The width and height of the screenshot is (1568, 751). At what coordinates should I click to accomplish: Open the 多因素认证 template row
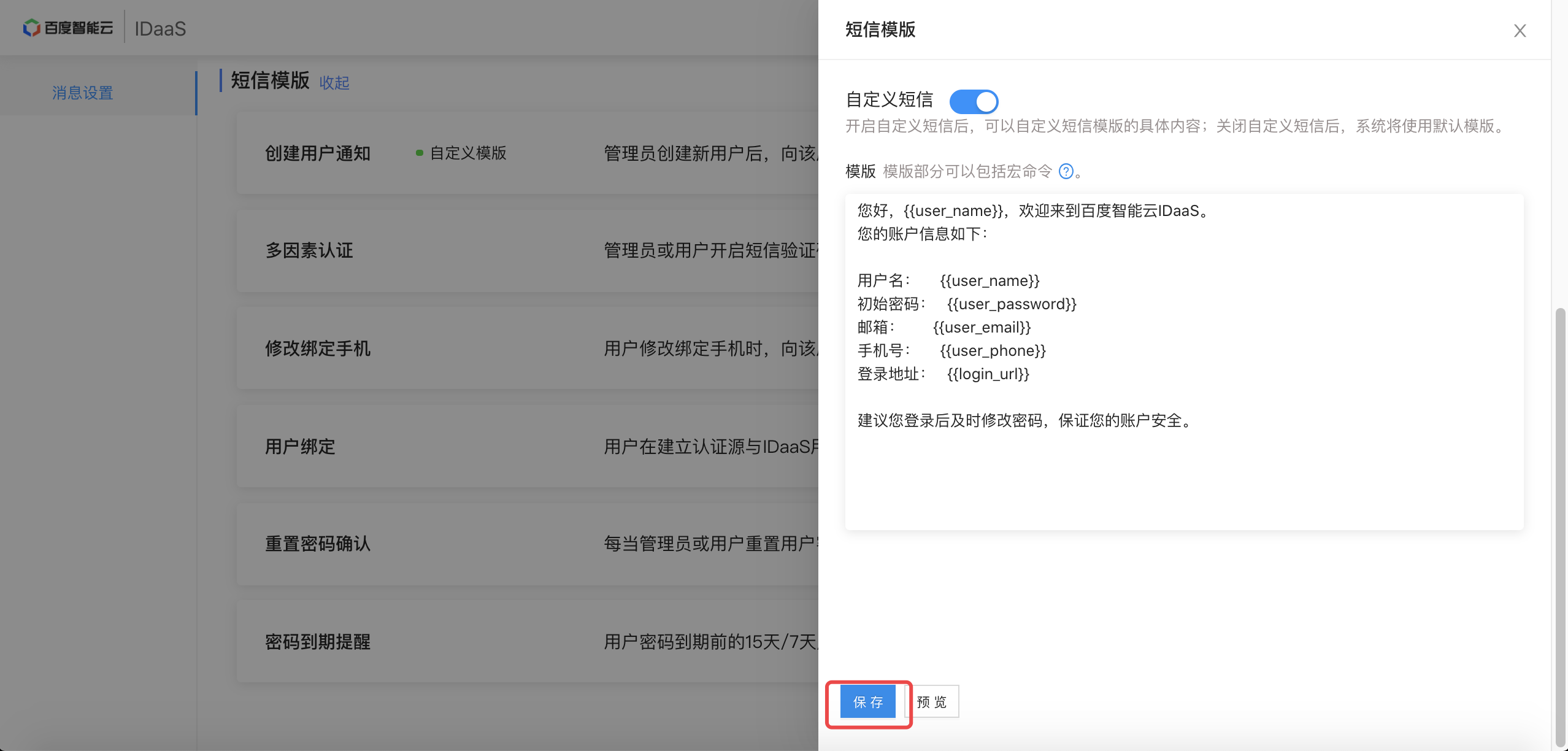(x=309, y=250)
